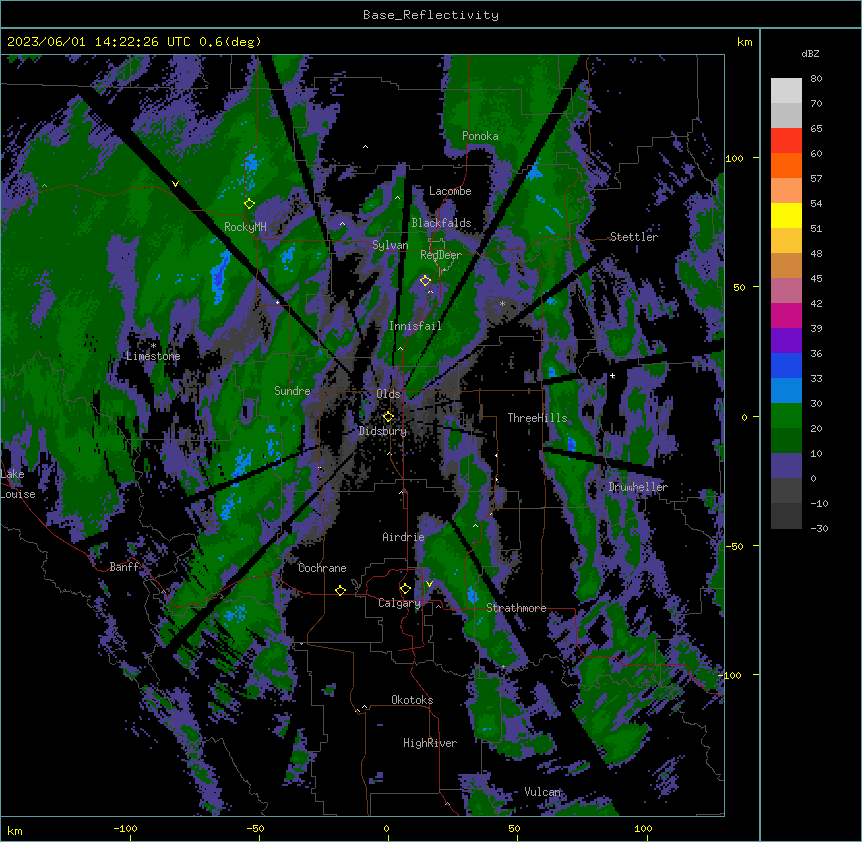Select the slate purple 10–0 dBZ legend swatch

pos(786,466)
